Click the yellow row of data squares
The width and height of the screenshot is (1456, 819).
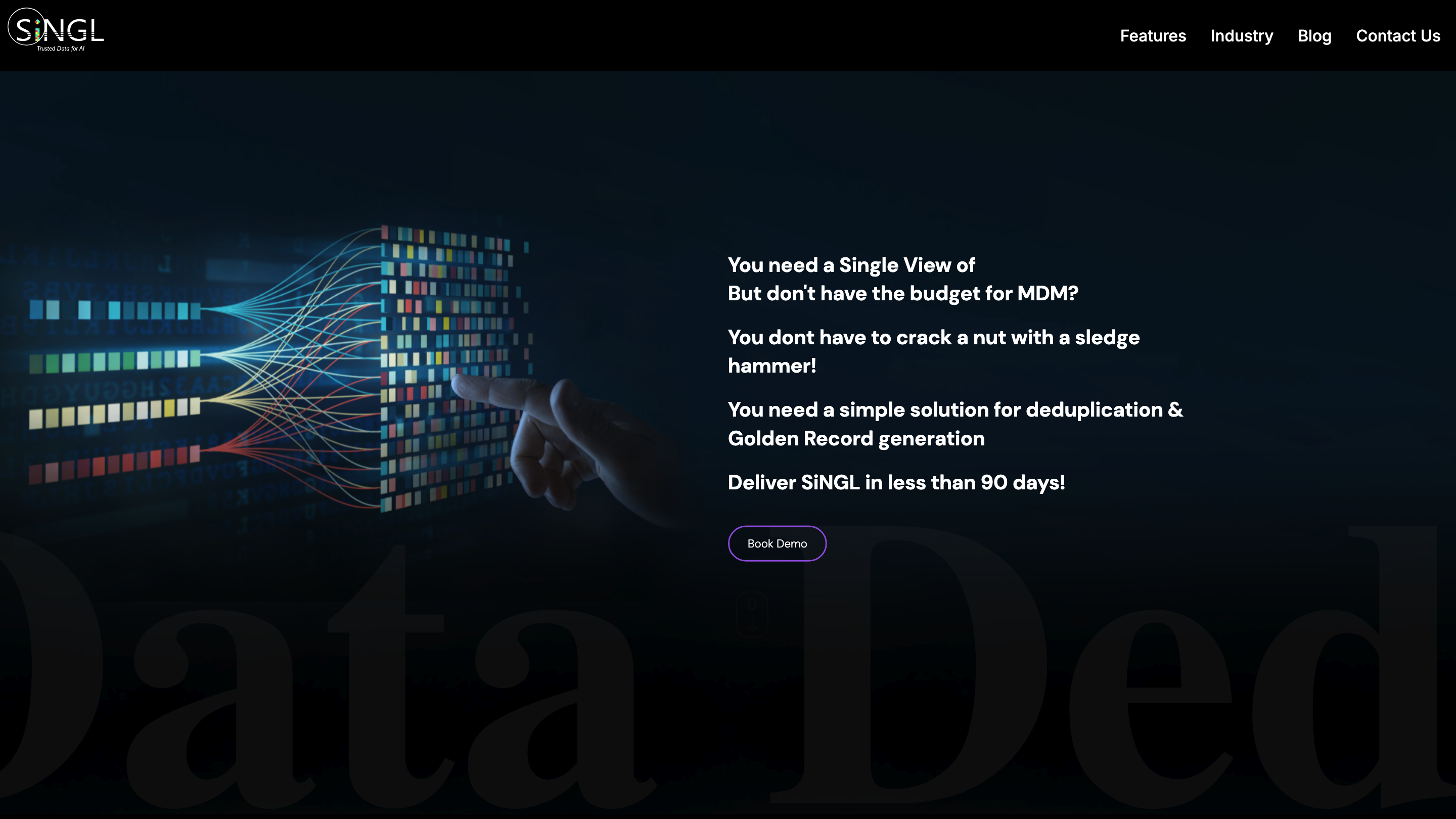pos(115,412)
